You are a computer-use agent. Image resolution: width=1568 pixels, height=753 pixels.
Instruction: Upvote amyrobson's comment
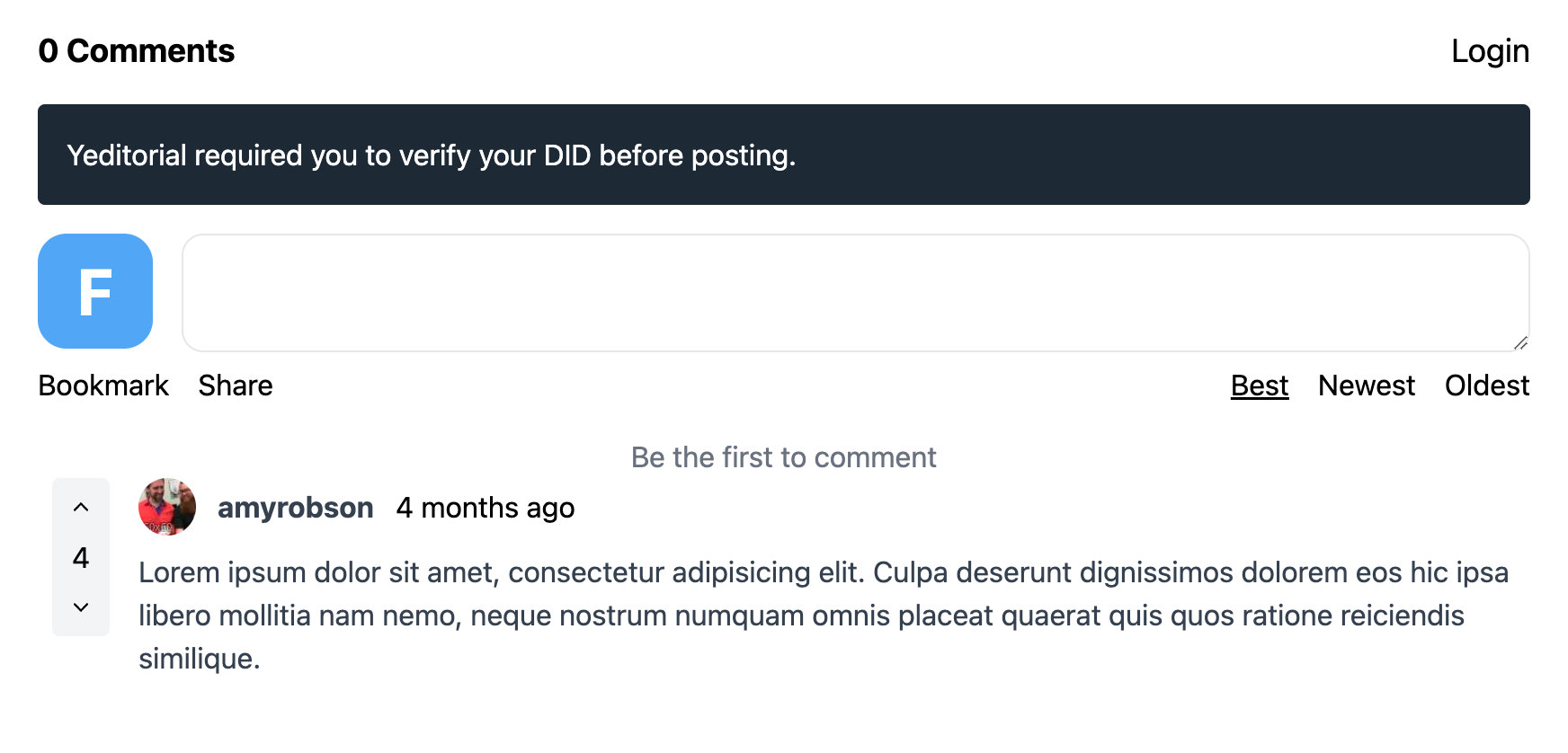[81, 508]
